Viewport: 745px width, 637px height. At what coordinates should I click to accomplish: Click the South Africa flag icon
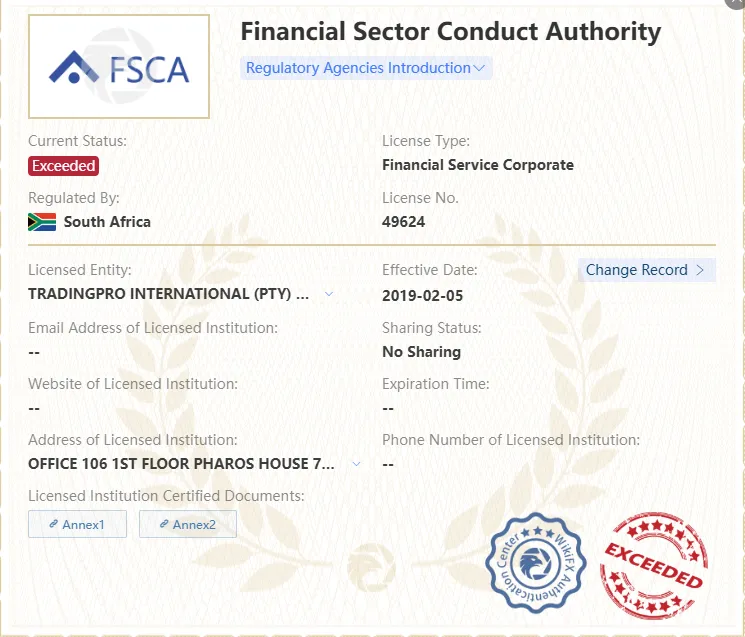tap(42, 222)
